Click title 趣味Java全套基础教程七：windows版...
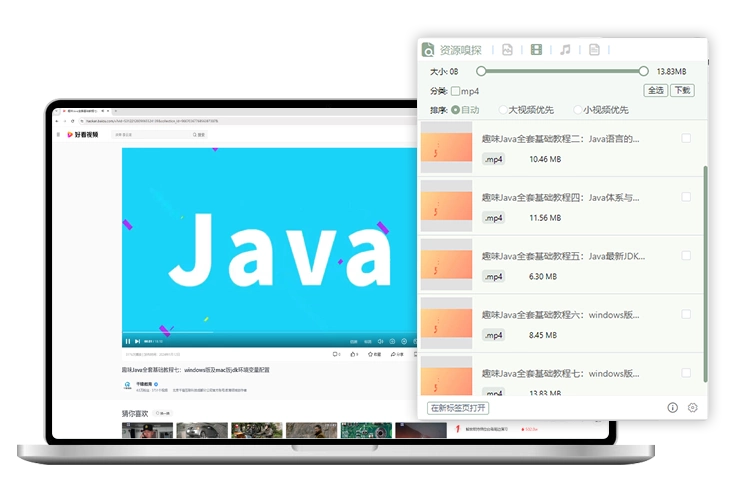Viewport: 750px width, 499px height. click(560, 373)
